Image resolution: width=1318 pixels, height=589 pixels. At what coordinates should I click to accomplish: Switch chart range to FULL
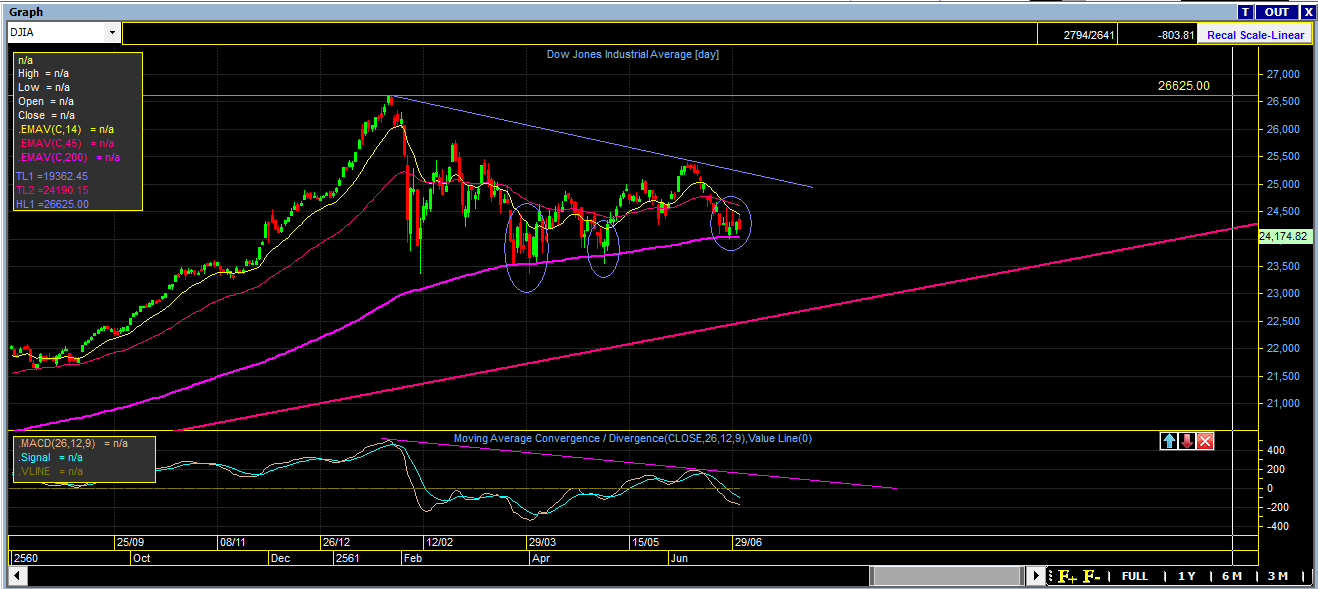(1134, 576)
